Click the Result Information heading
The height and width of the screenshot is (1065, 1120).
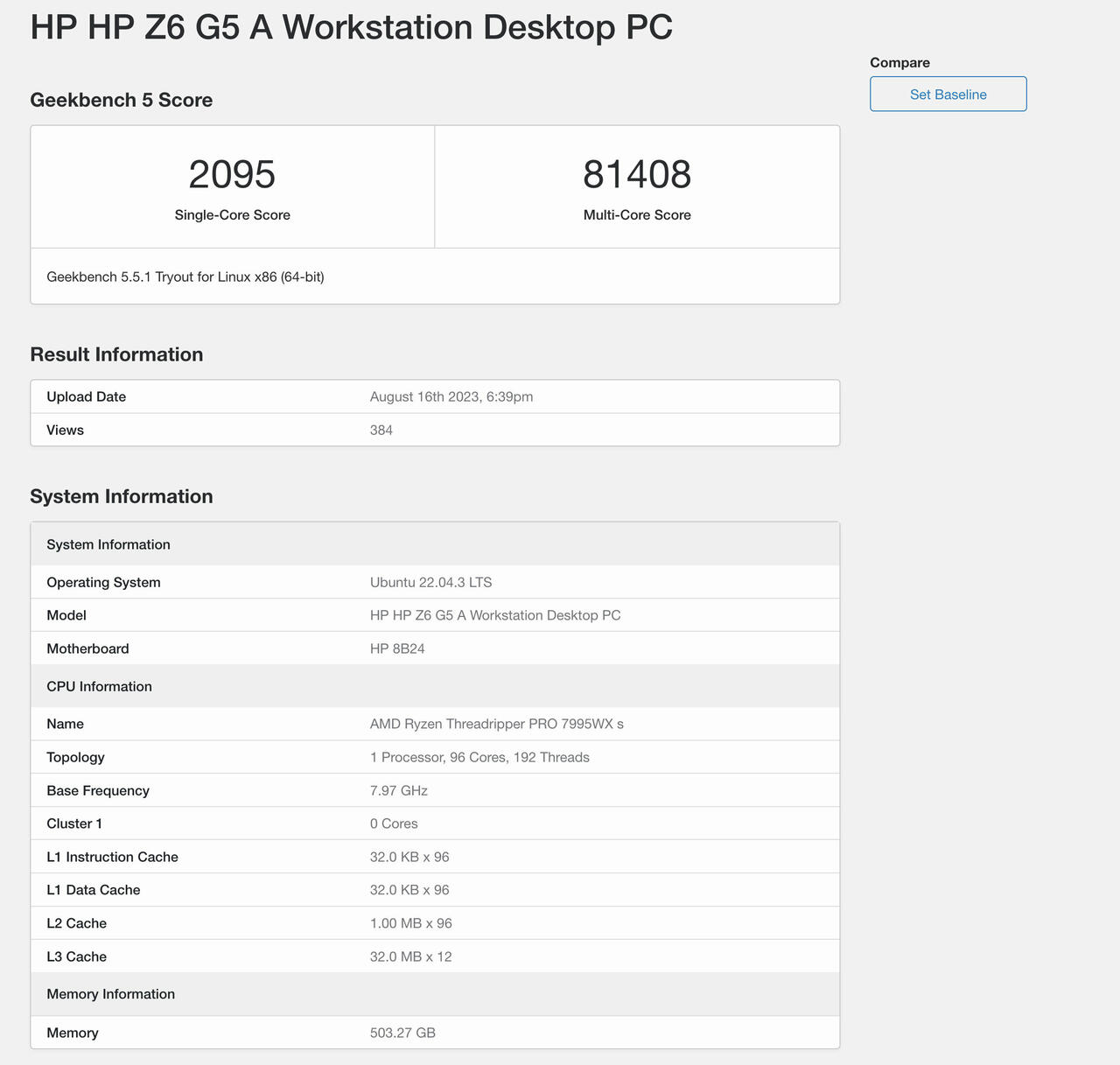116,354
